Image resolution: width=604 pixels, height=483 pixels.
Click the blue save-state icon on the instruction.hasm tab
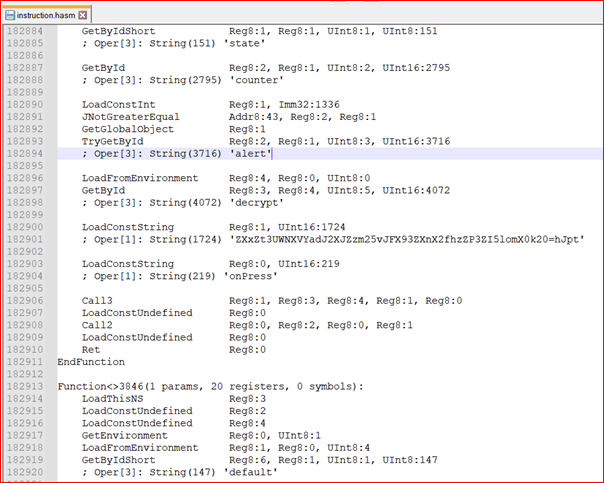click(x=10, y=15)
